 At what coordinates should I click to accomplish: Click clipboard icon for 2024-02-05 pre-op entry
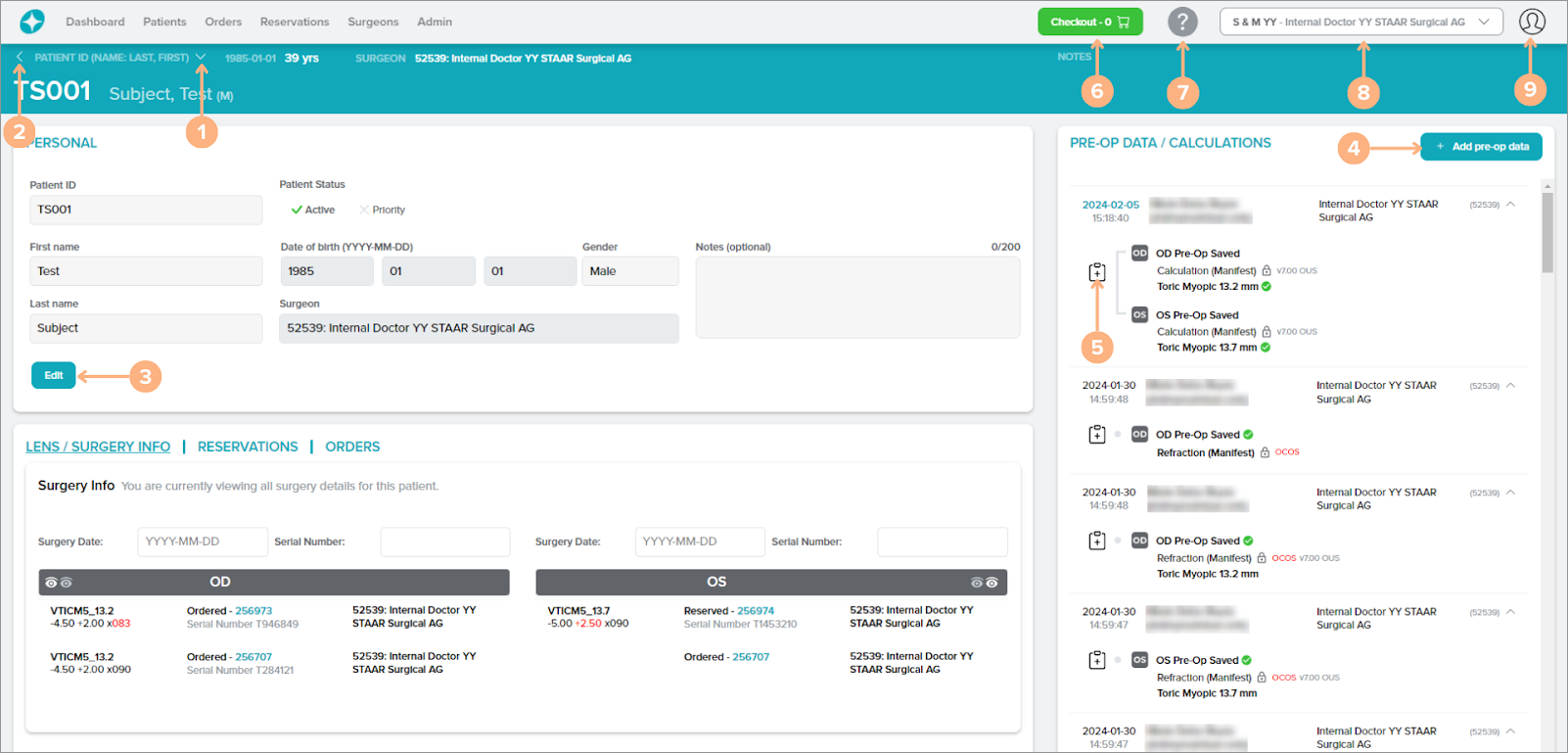click(x=1097, y=272)
